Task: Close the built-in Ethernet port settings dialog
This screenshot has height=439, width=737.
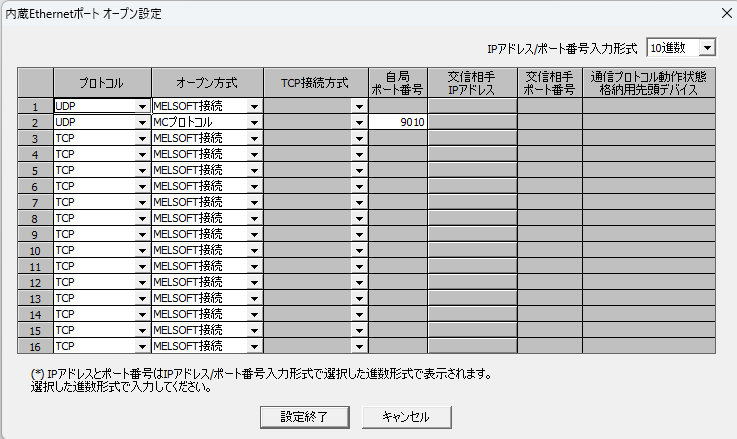Action: pyautogui.click(x=725, y=14)
